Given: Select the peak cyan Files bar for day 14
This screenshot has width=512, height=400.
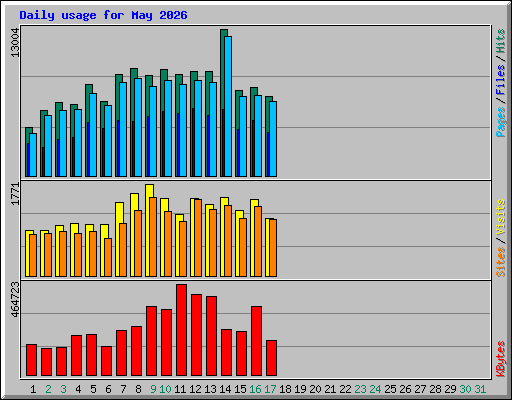Looking at the screenshot, I should (x=228, y=106).
